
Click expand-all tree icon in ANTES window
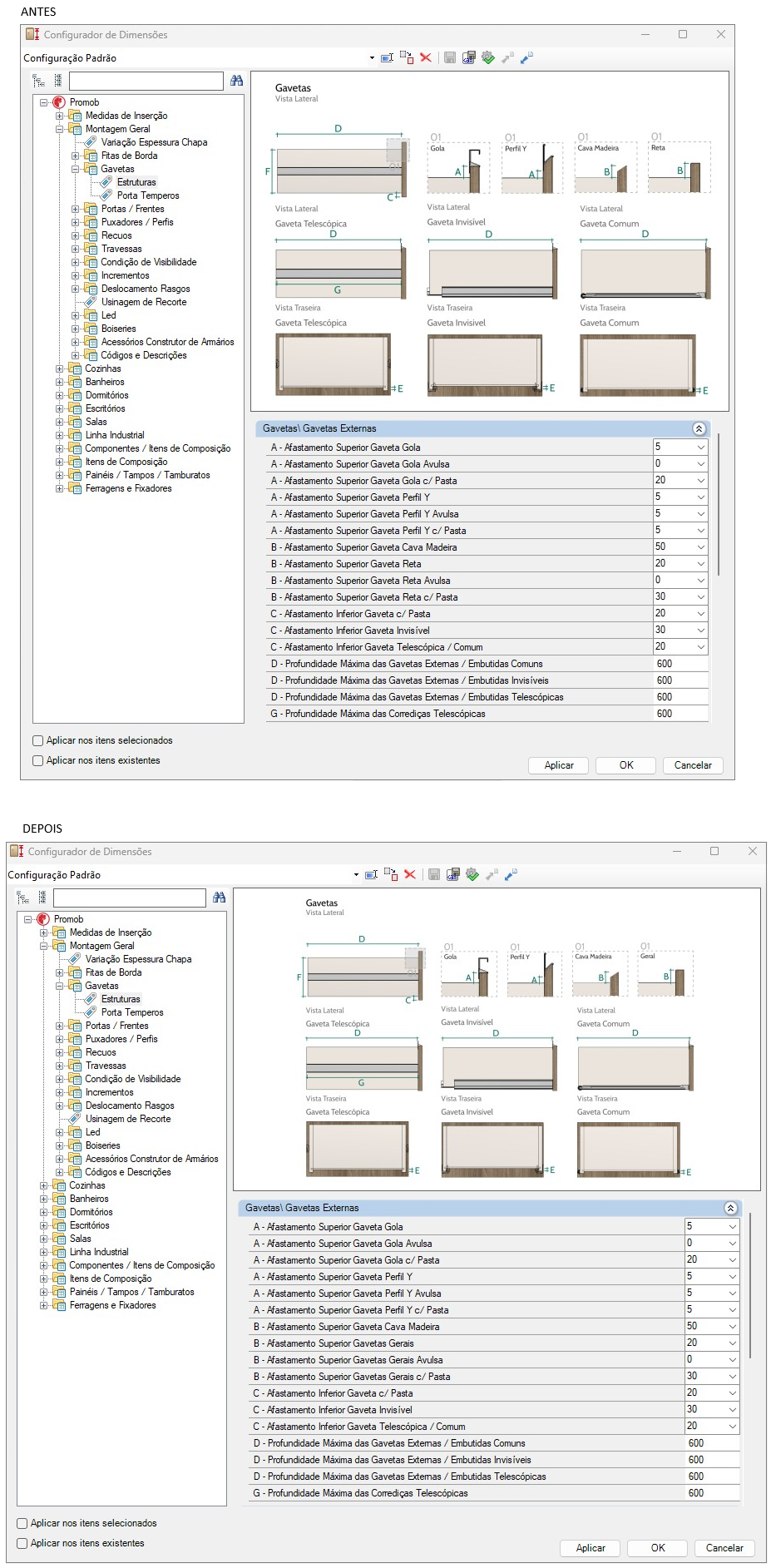pos(38,81)
